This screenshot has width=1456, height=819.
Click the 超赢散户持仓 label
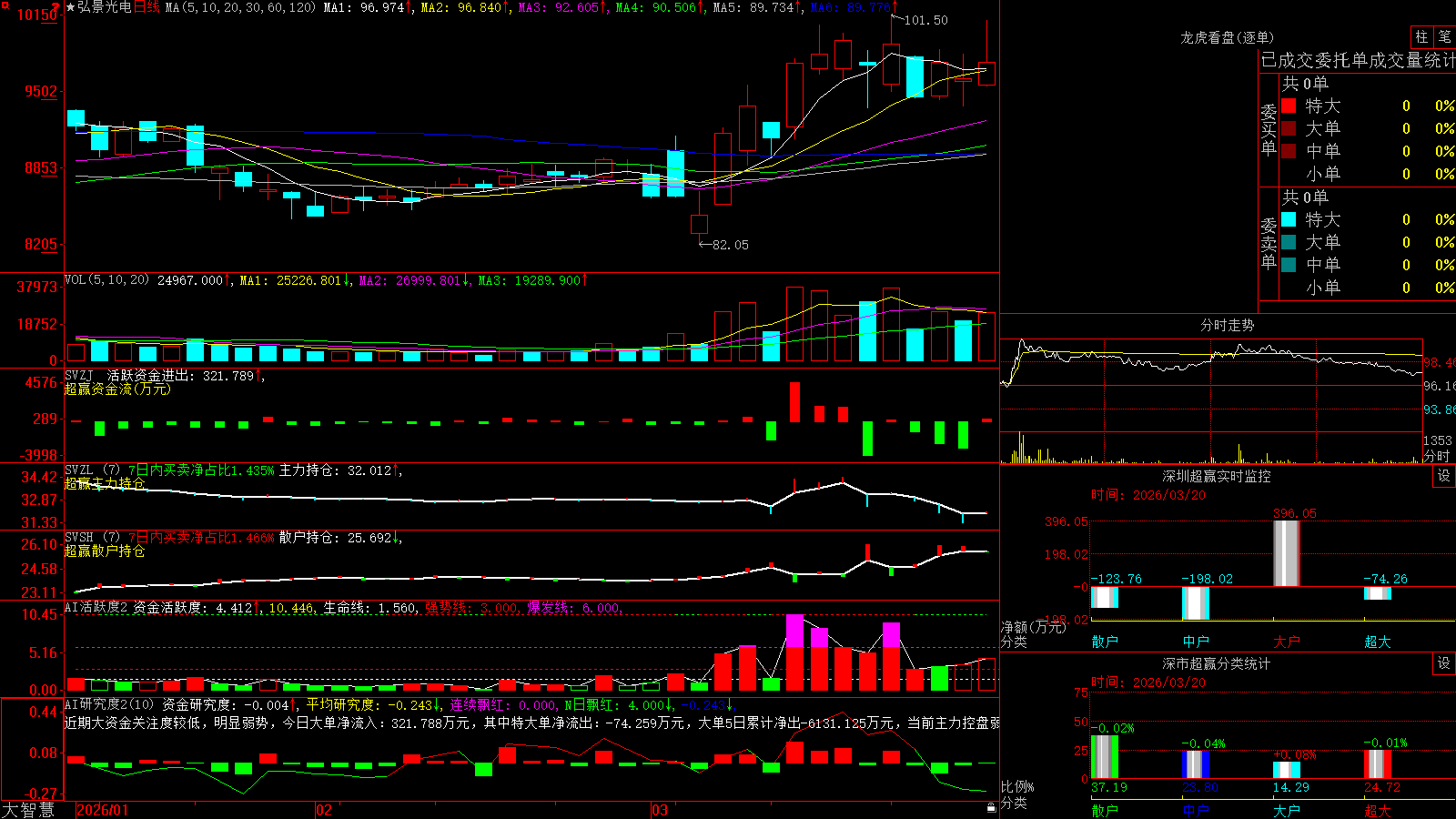105,551
